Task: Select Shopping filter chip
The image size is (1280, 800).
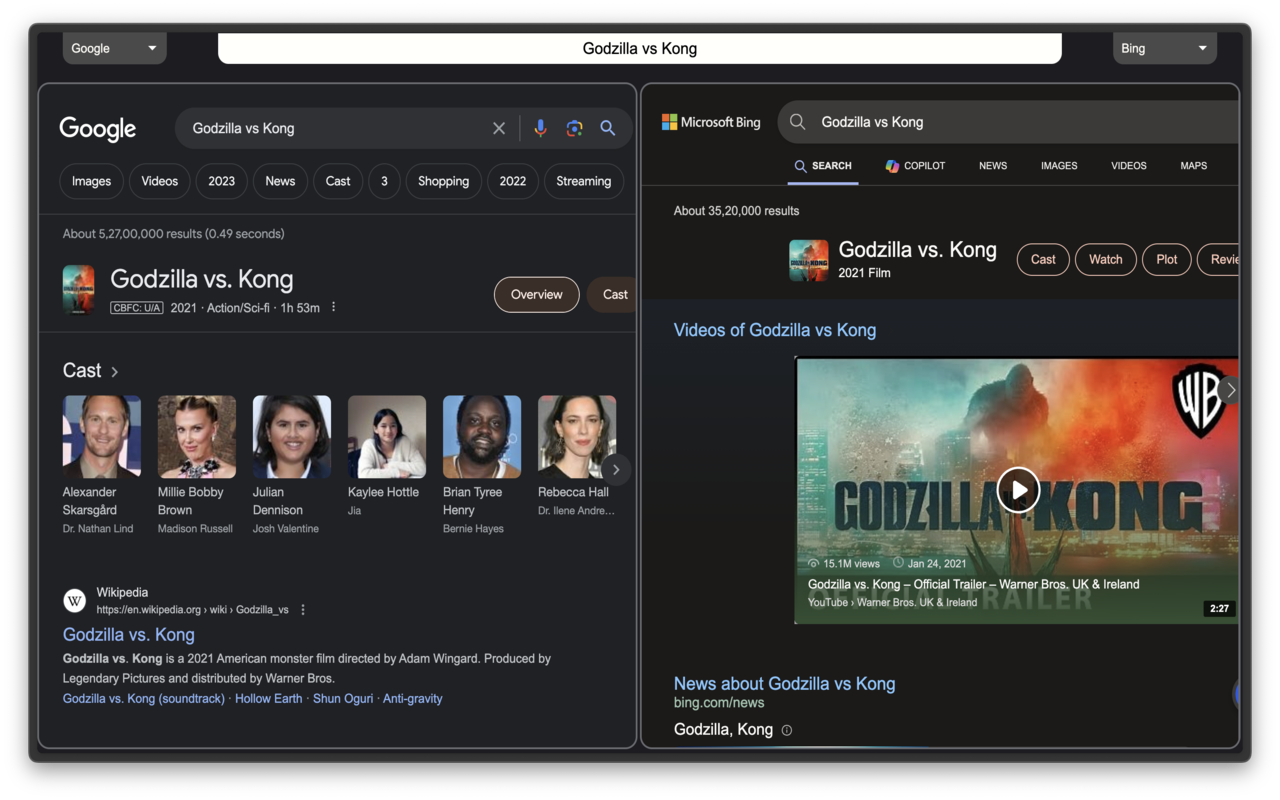Action: pos(443,181)
